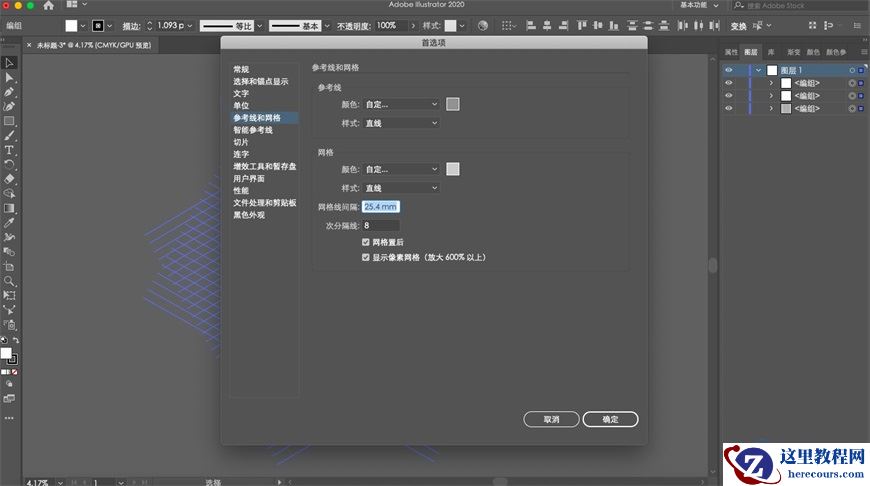
Task: Open grid 颜色 dropdown in 网格 section
Action: coord(401,169)
